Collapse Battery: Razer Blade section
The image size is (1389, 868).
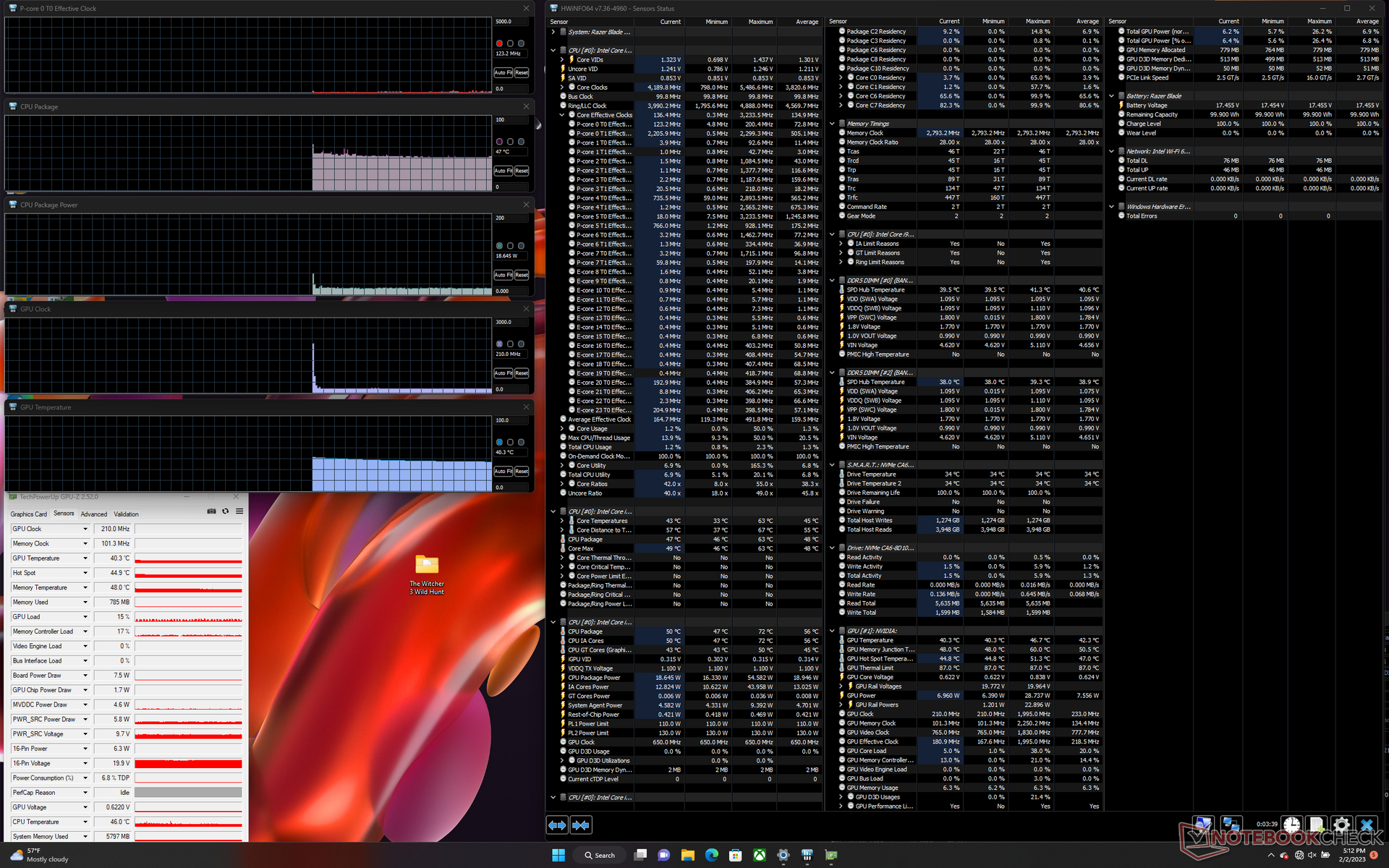pos(1111,96)
